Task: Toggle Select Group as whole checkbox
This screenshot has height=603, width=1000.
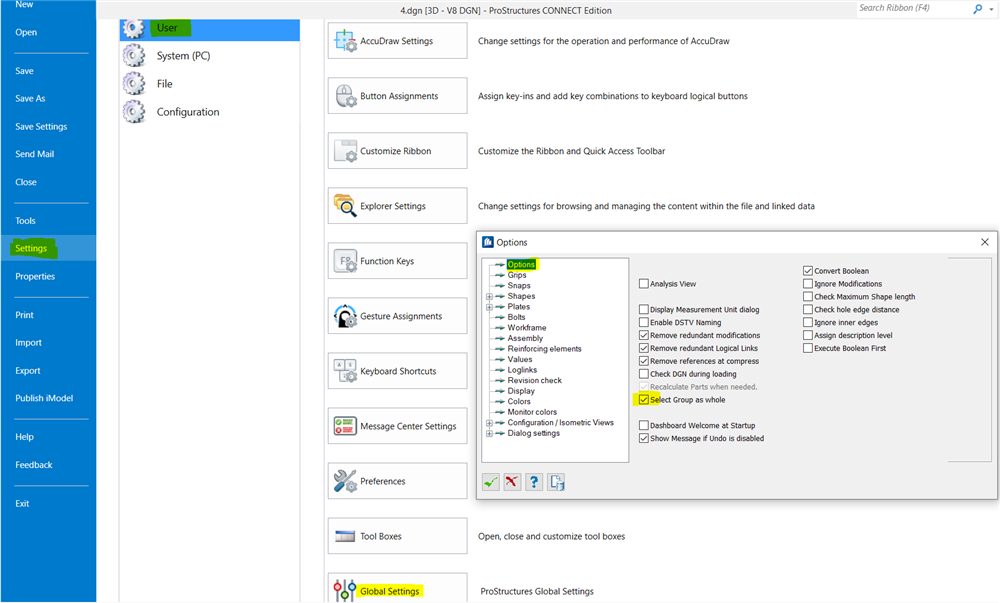Action: 643,400
